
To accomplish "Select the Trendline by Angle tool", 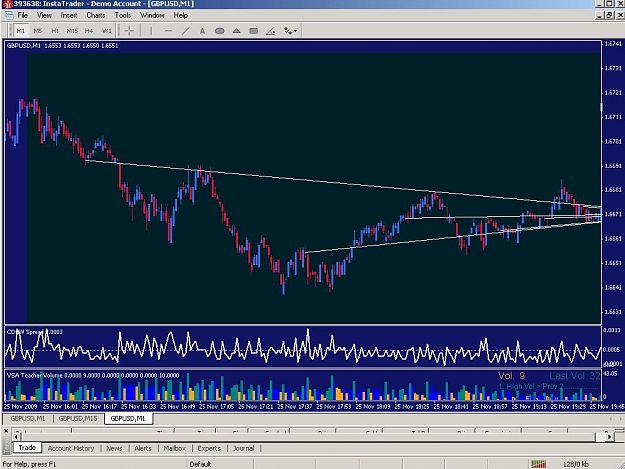I will click(x=271, y=31).
